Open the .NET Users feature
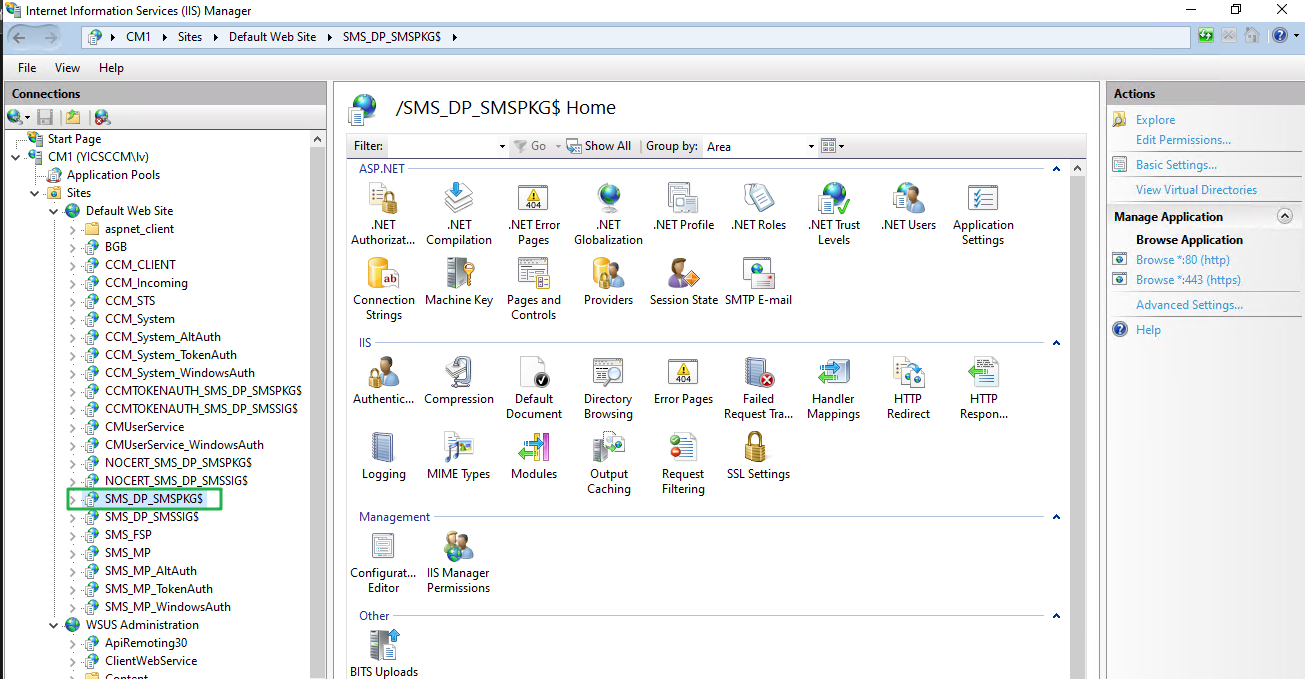 point(908,207)
